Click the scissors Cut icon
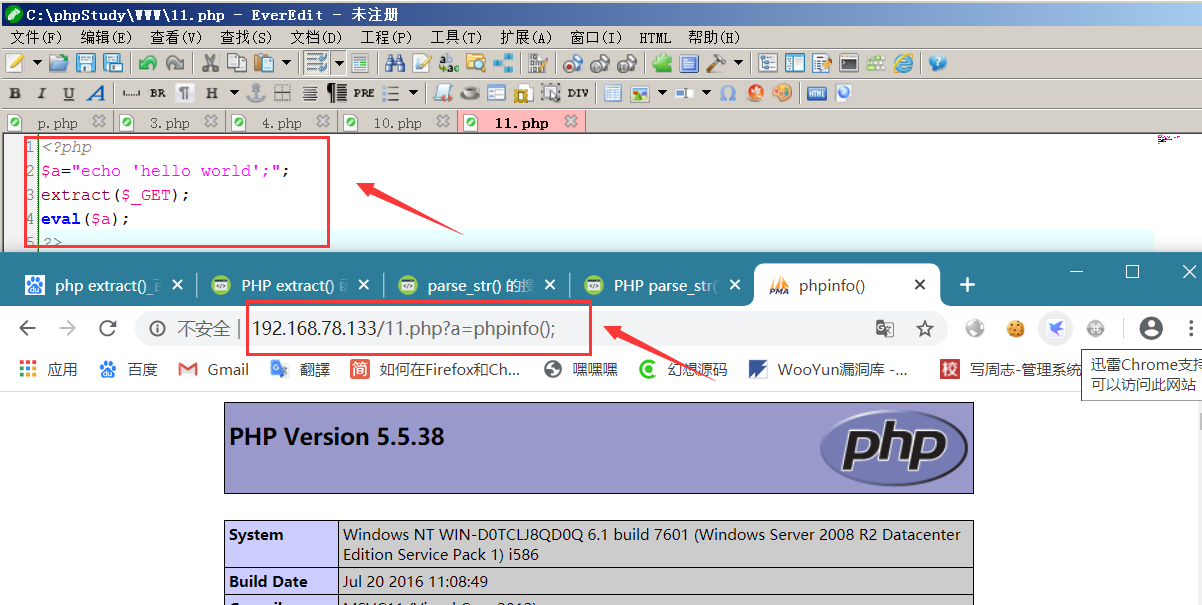The height and width of the screenshot is (605, 1202). (210, 63)
